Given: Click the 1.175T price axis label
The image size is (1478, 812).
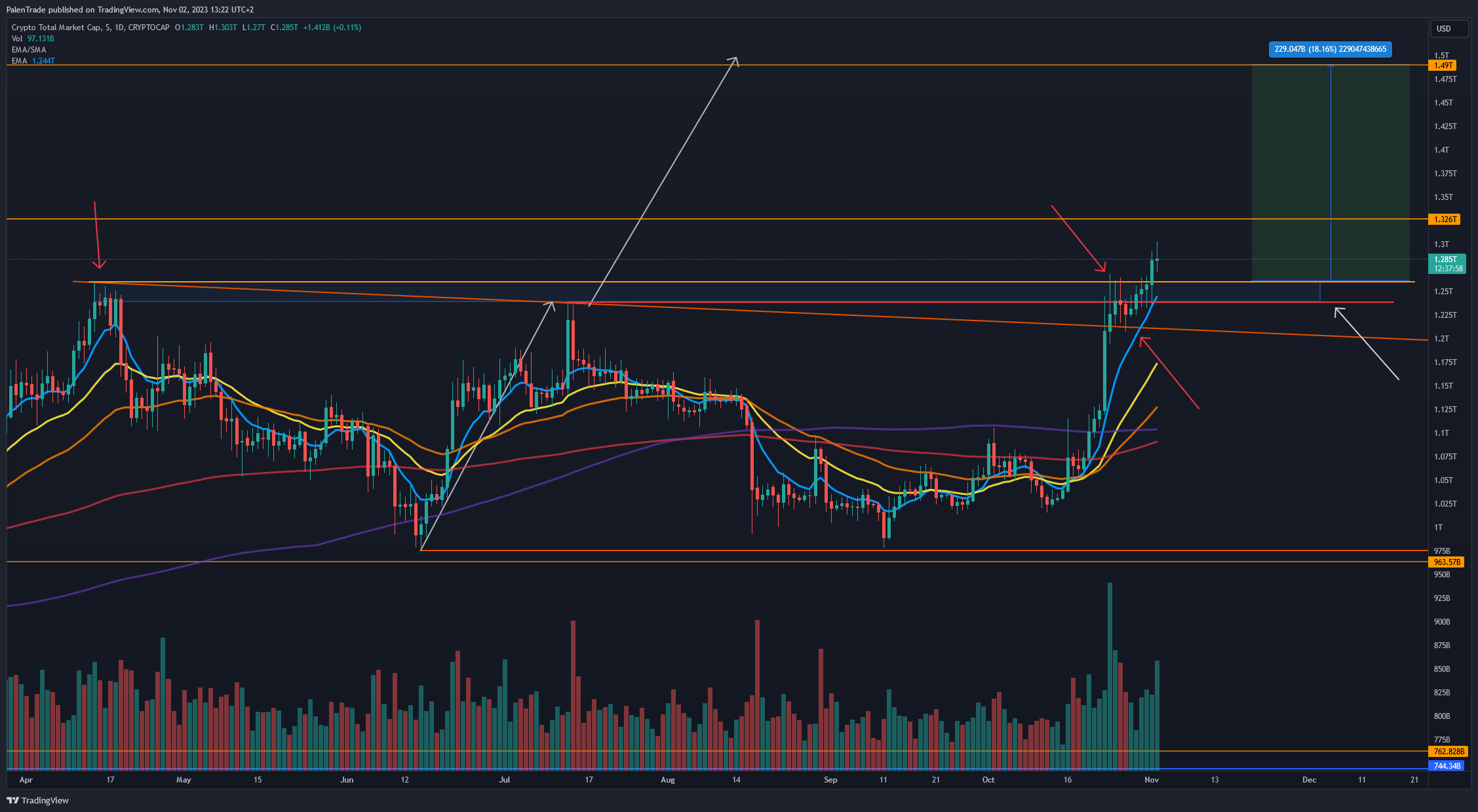Looking at the screenshot, I should click(x=1445, y=362).
